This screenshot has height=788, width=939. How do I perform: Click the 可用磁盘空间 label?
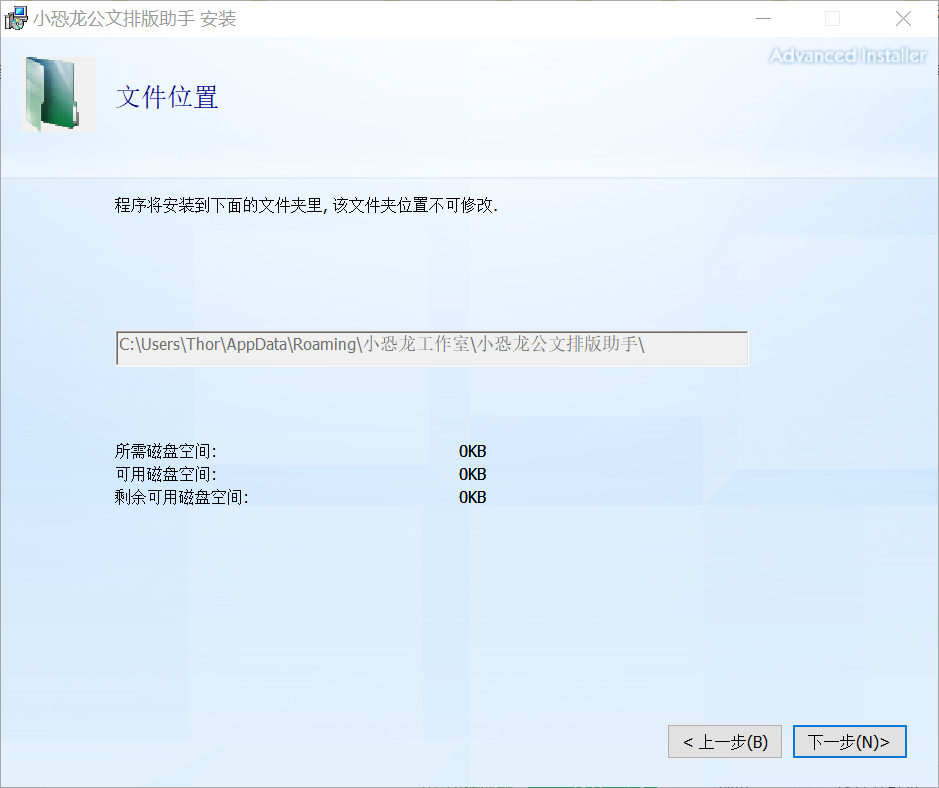pos(165,474)
